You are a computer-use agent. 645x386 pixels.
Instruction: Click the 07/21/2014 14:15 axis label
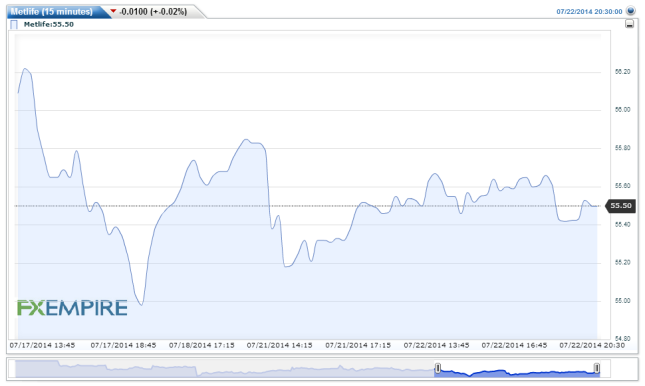279,345
